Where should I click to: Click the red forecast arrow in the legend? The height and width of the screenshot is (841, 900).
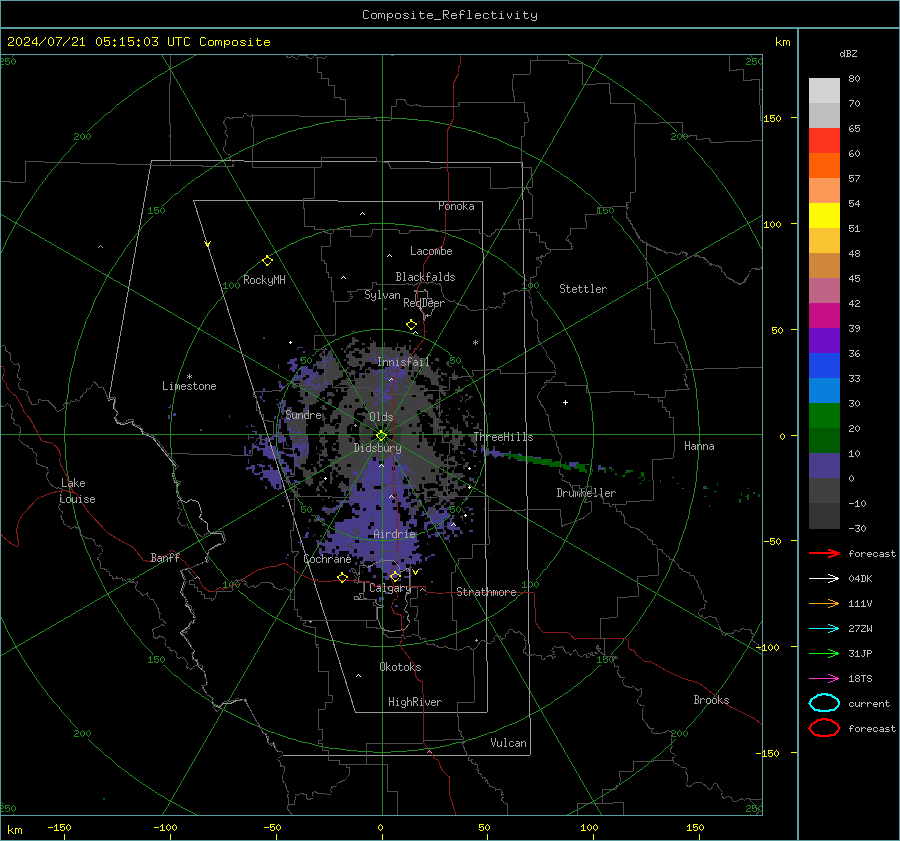[824, 553]
